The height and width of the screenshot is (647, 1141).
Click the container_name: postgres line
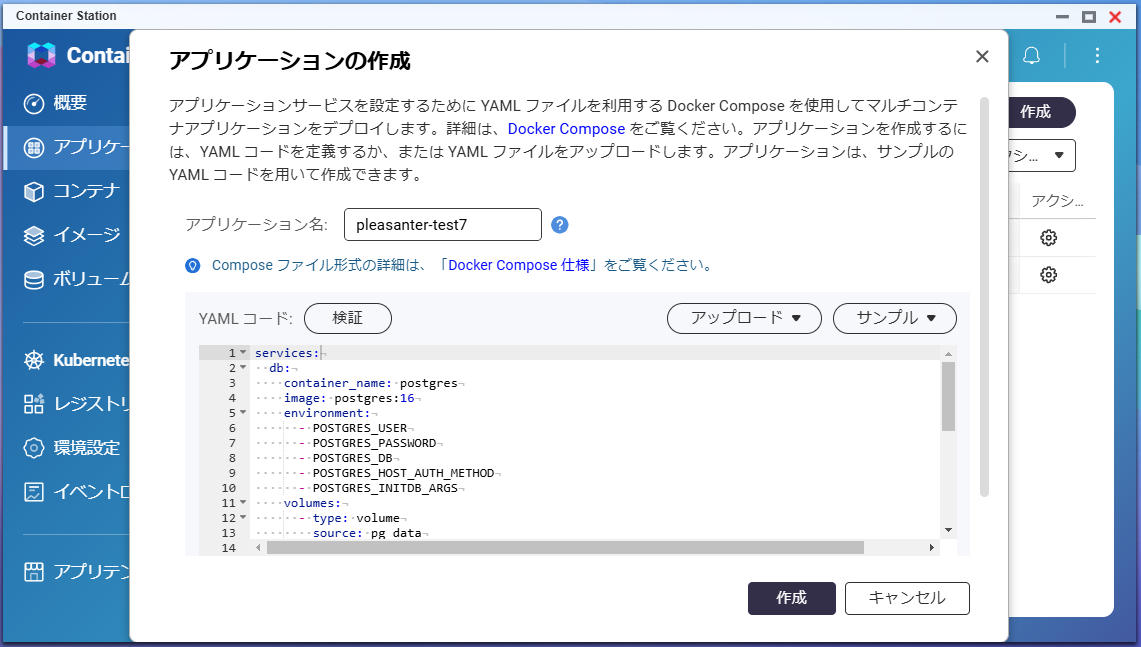pos(370,383)
